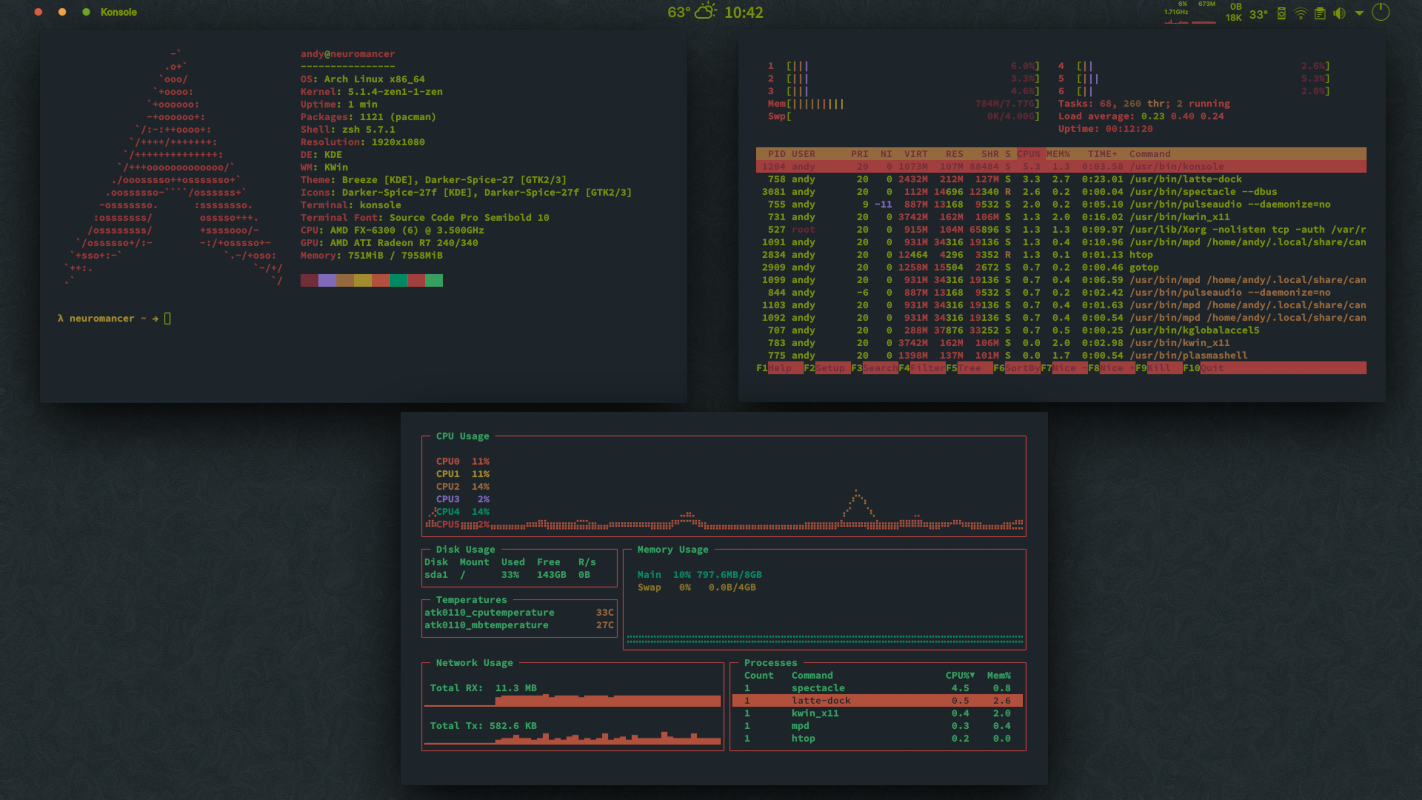Image resolution: width=1422 pixels, height=800 pixels.
Task: Click the 63° weather temperature in top bar
Action: point(679,12)
